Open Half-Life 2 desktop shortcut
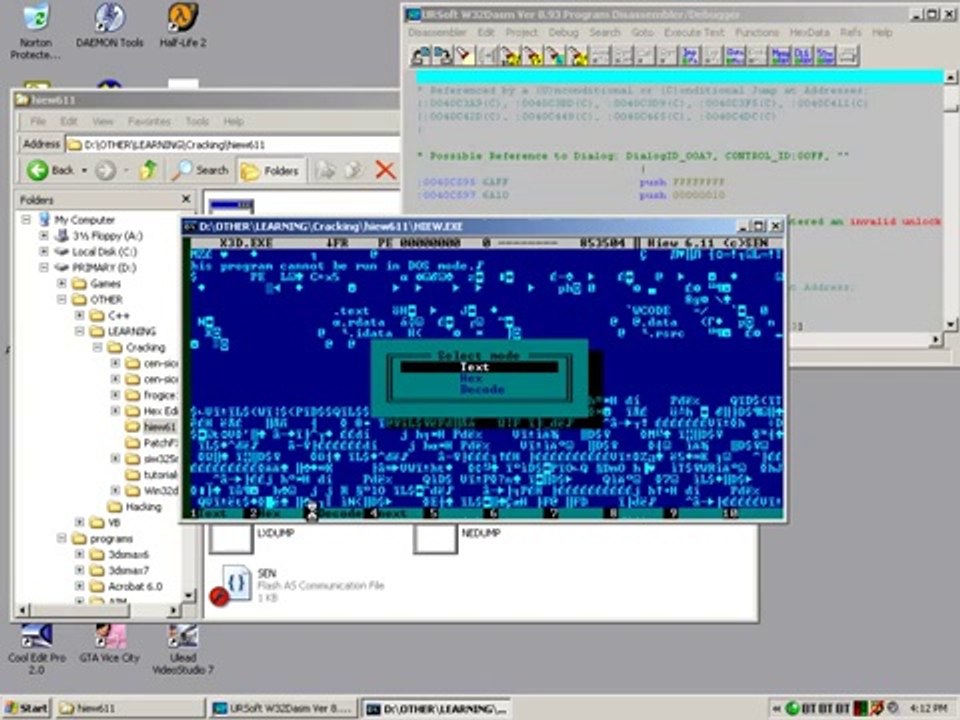Image resolution: width=960 pixels, height=720 pixels. pos(182,26)
